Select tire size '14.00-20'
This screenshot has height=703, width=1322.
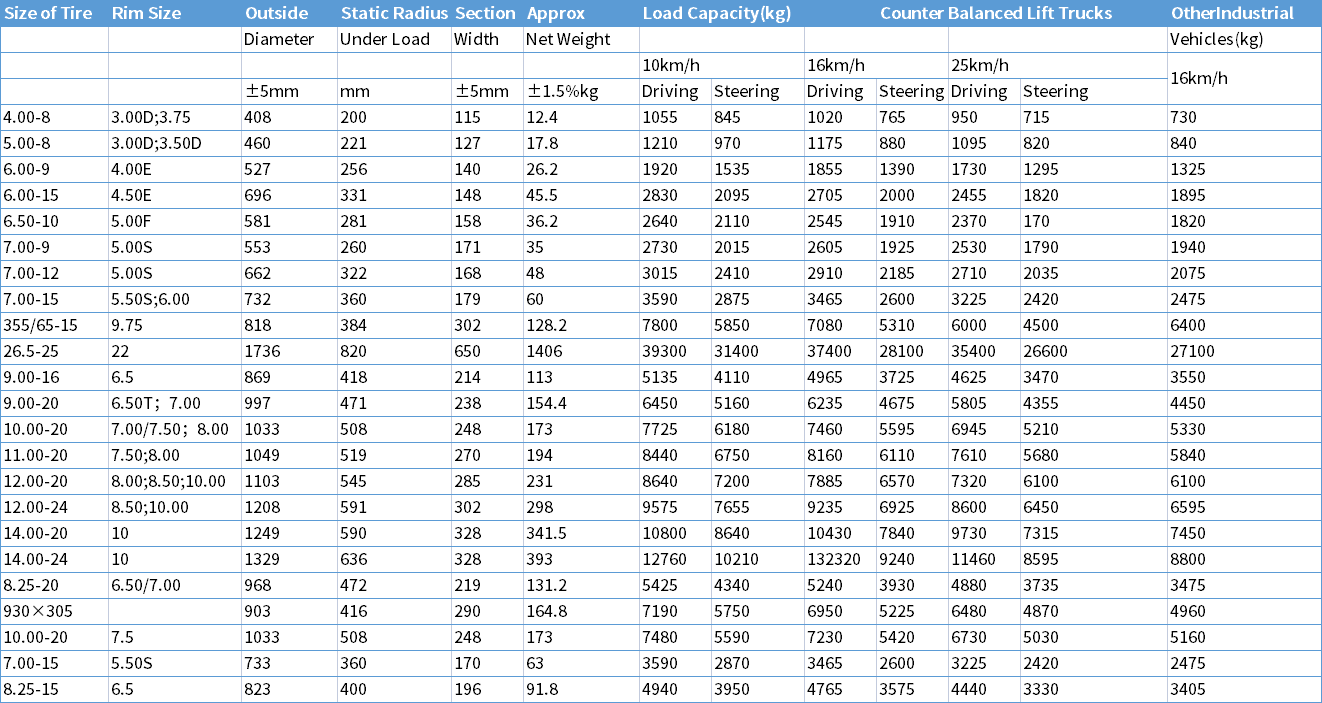click(x=35, y=534)
